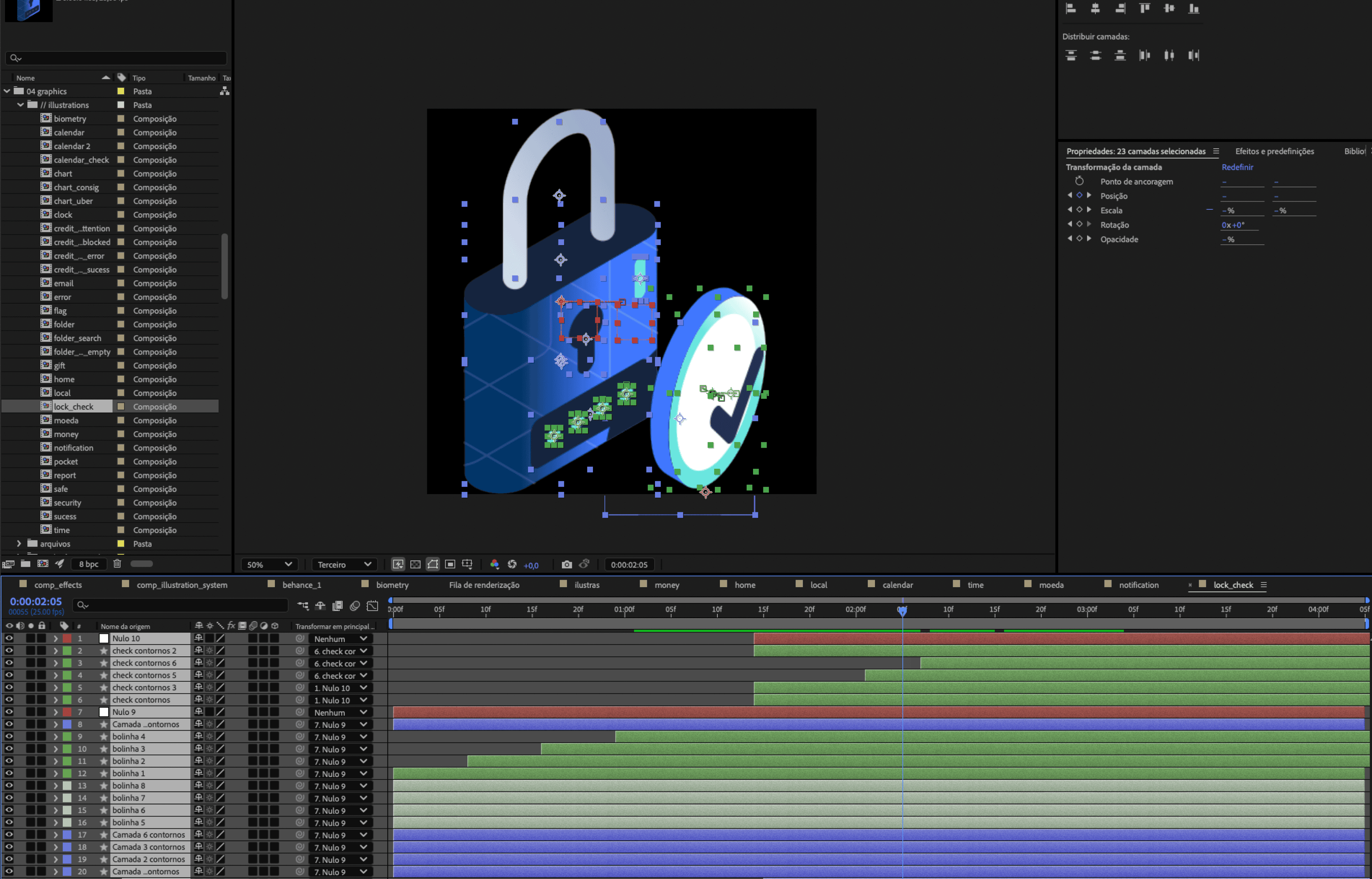Open composition mini-flowchart icon in timeline
The width and height of the screenshot is (1372, 879).
pyautogui.click(x=303, y=606)
